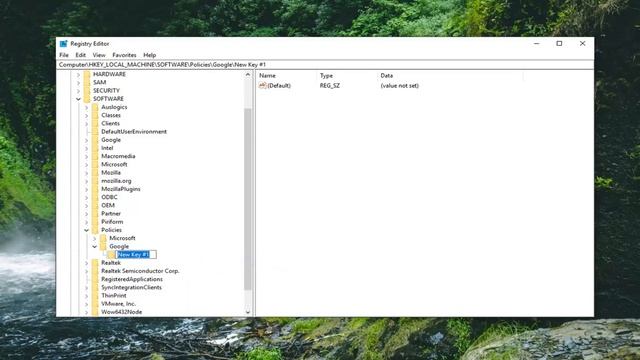Select the RegisteredApplications key
The height and width of the screenshot is (360, 640).
click(132, 279)
